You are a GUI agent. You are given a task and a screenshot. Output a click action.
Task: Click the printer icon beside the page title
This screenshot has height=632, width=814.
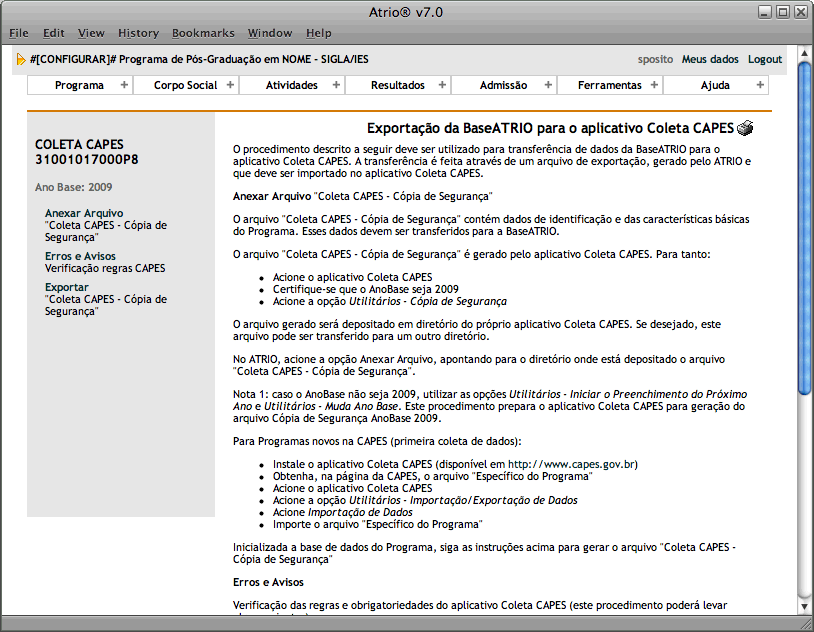pyautogui.click(x=745, y=128)
